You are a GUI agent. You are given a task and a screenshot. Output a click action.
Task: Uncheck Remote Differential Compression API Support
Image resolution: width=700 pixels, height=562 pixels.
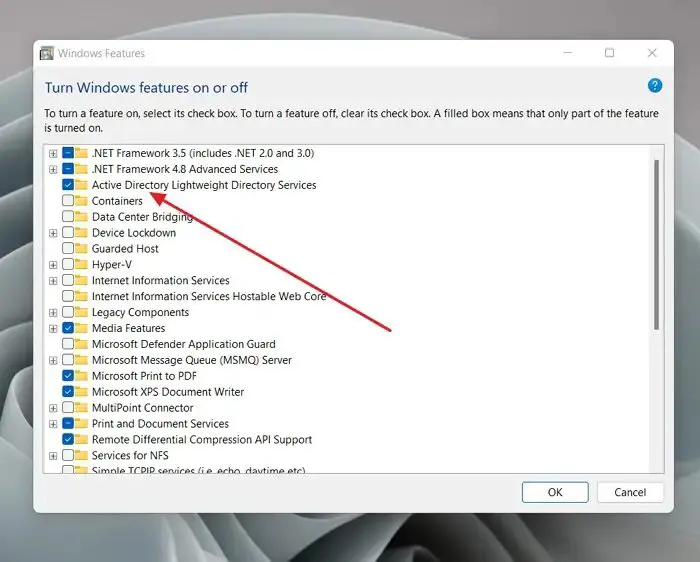click(x=68, y=439)
